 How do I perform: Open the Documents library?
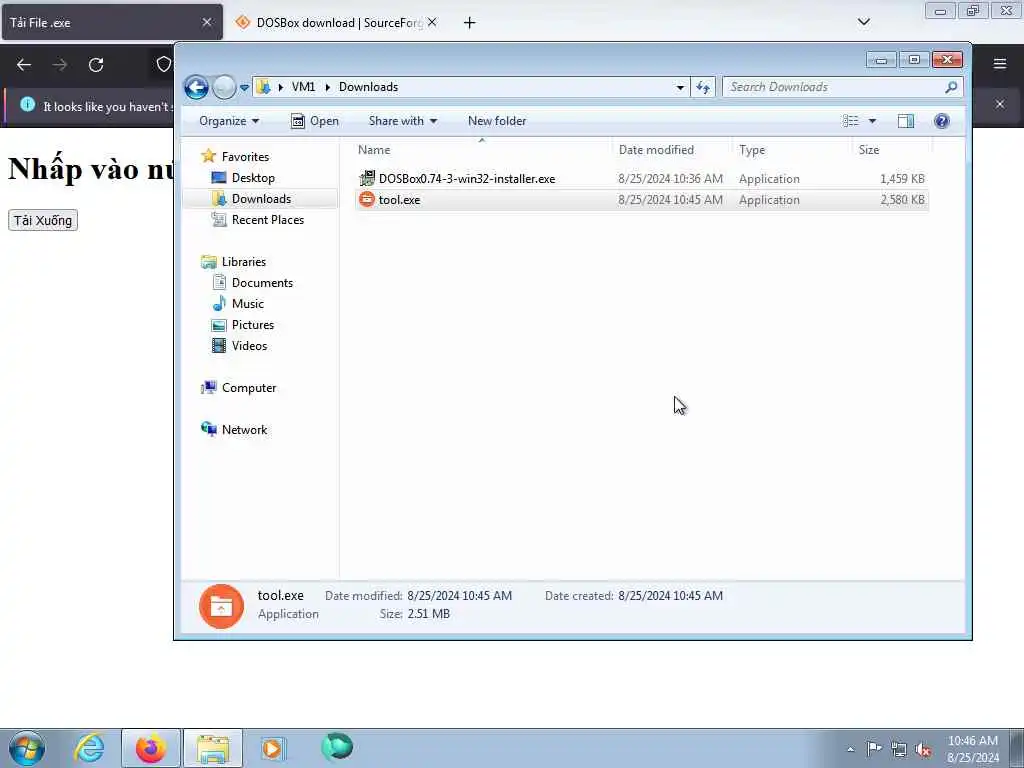pos(262,283)
